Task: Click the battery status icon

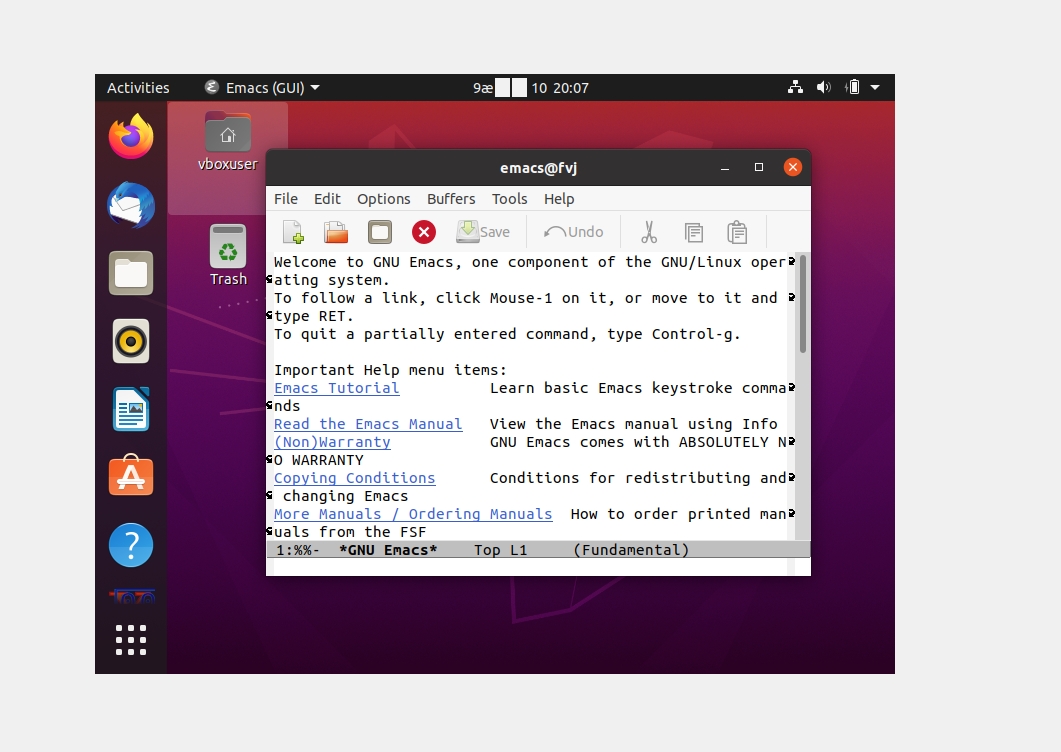Action: [853, 87]
